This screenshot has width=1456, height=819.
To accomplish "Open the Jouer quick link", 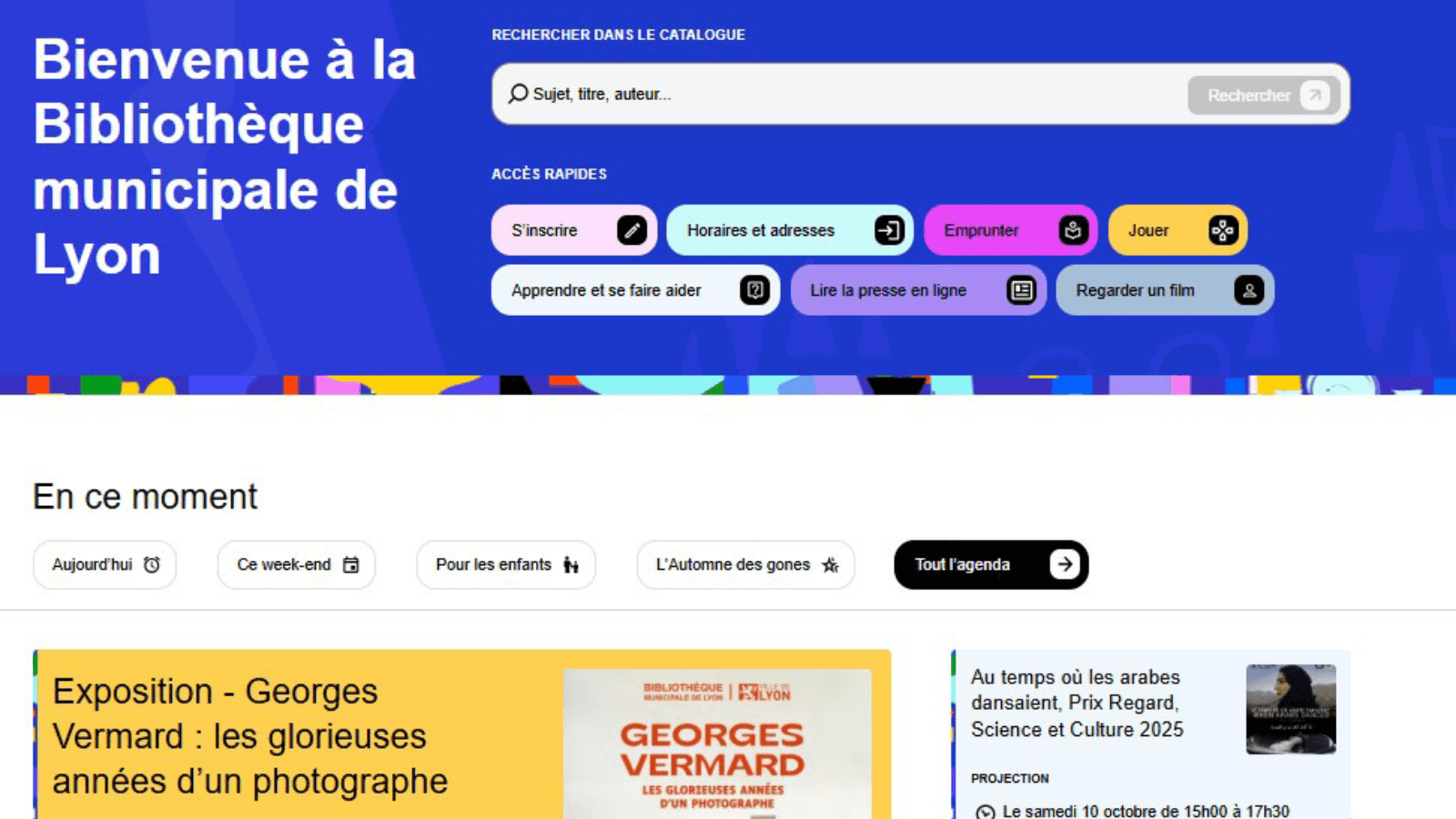I will click(x=1178, y=230).
